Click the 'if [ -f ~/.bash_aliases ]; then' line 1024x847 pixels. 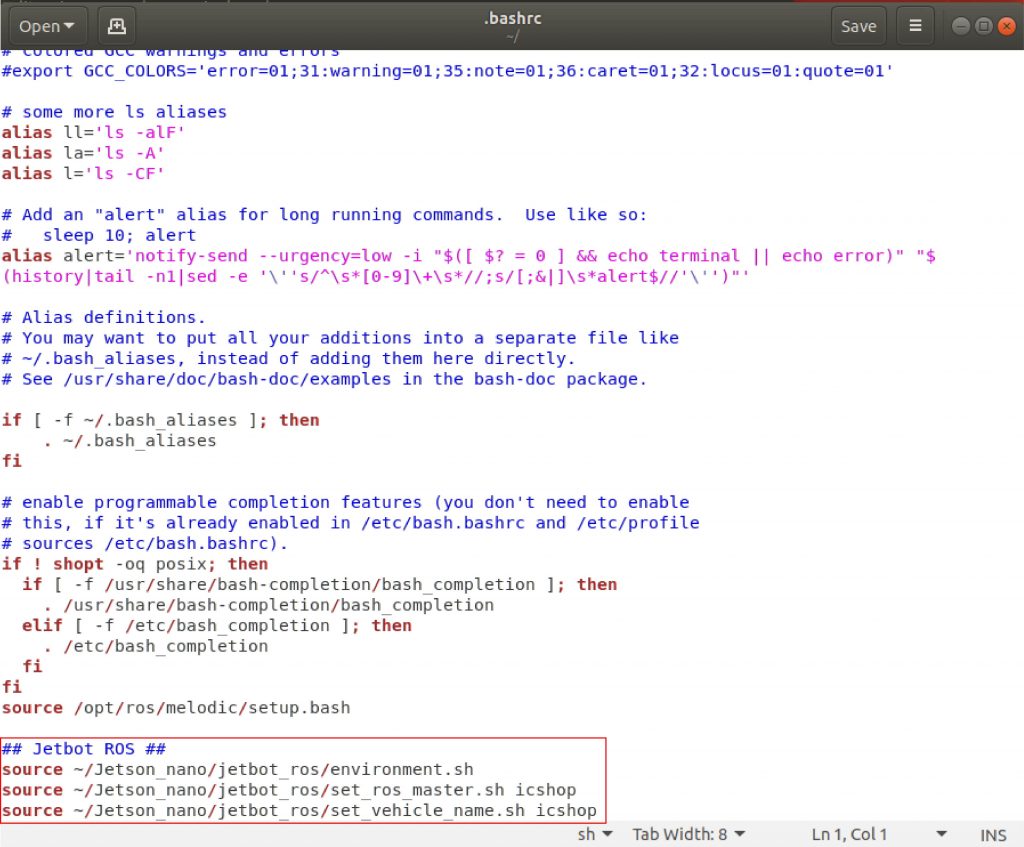pyautogui.click(x=161, y=420)
